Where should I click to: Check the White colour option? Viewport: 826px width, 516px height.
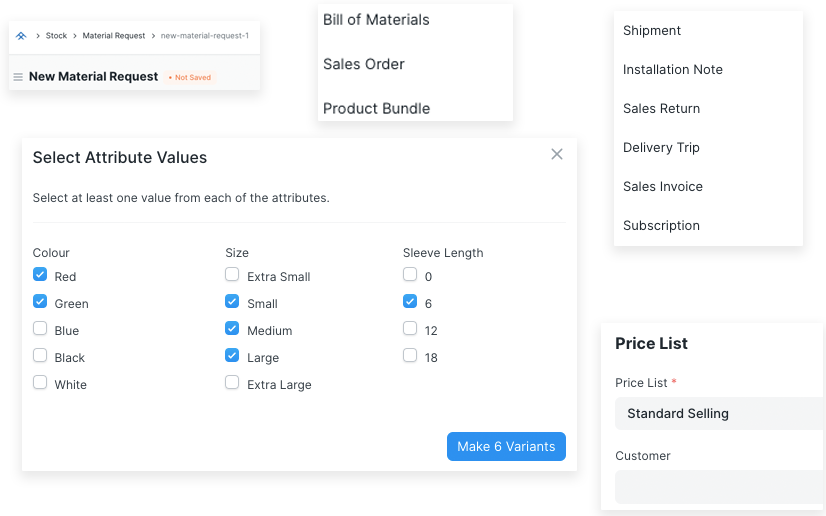click(x=40, y=383)
